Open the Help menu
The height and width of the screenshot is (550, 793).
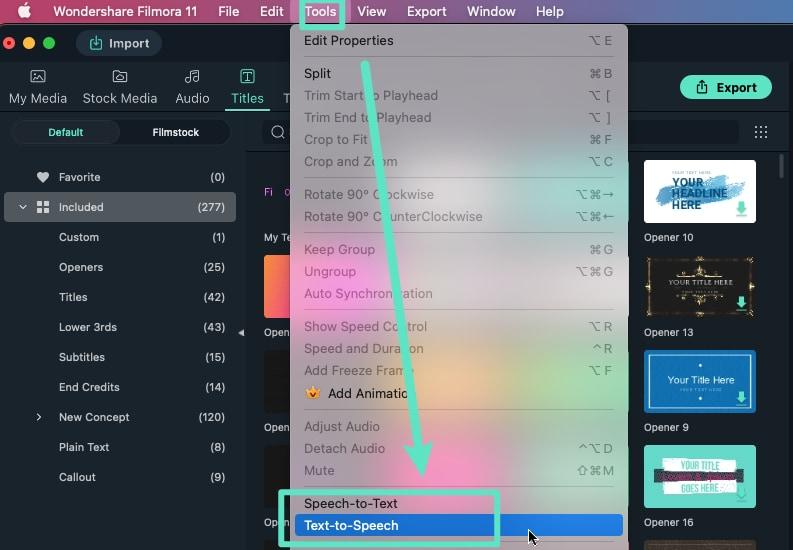click(x=550, y=11)
